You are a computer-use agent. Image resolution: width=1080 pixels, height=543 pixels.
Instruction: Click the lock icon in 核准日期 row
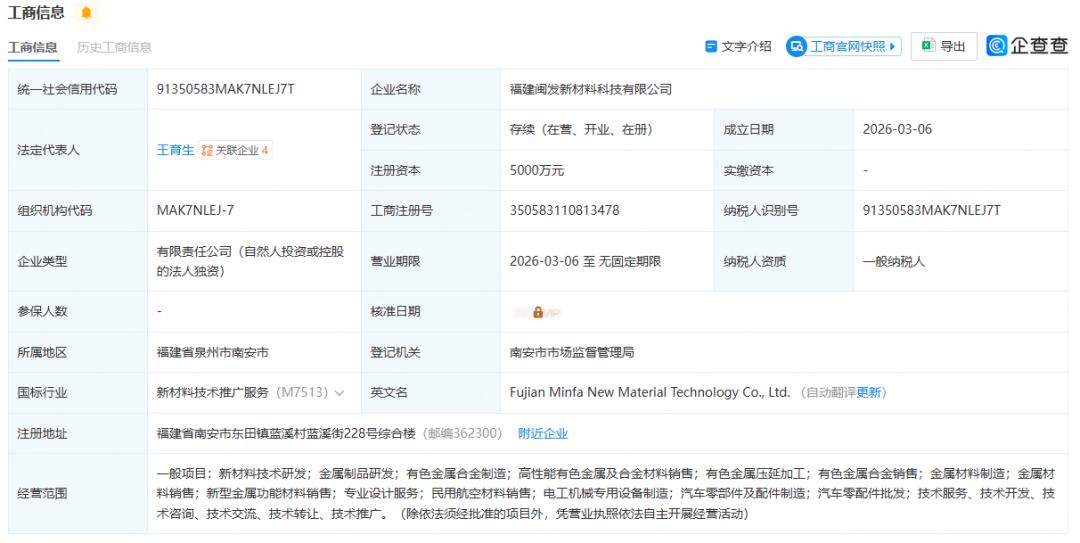(x=538, y=312)
